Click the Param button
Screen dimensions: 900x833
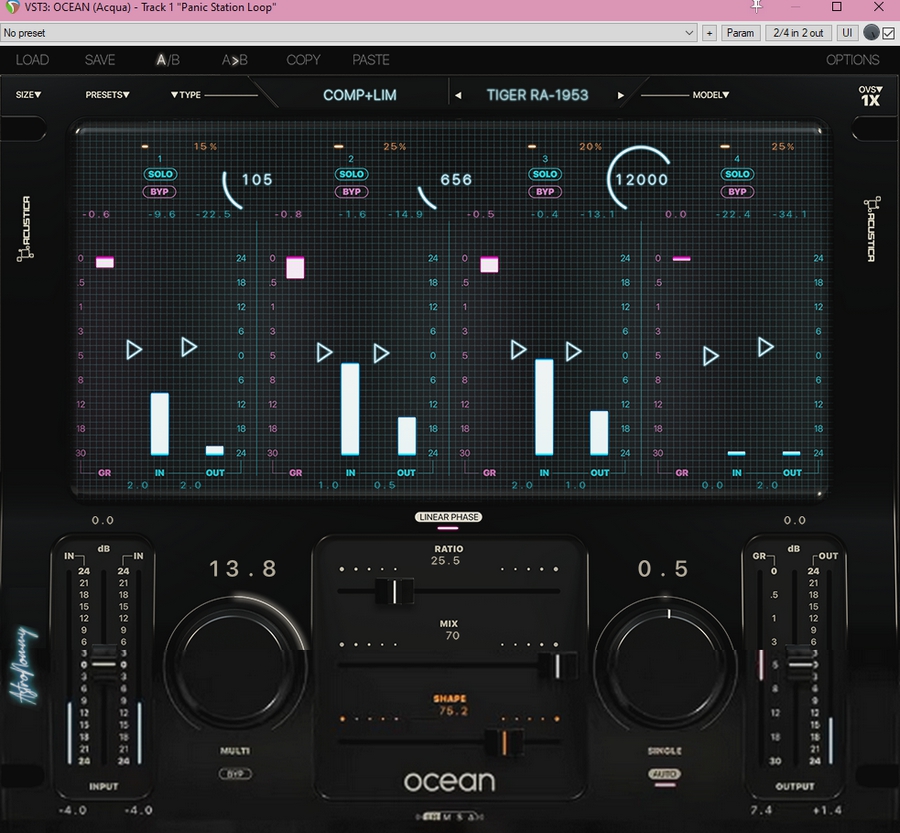(x=740, y=33)
